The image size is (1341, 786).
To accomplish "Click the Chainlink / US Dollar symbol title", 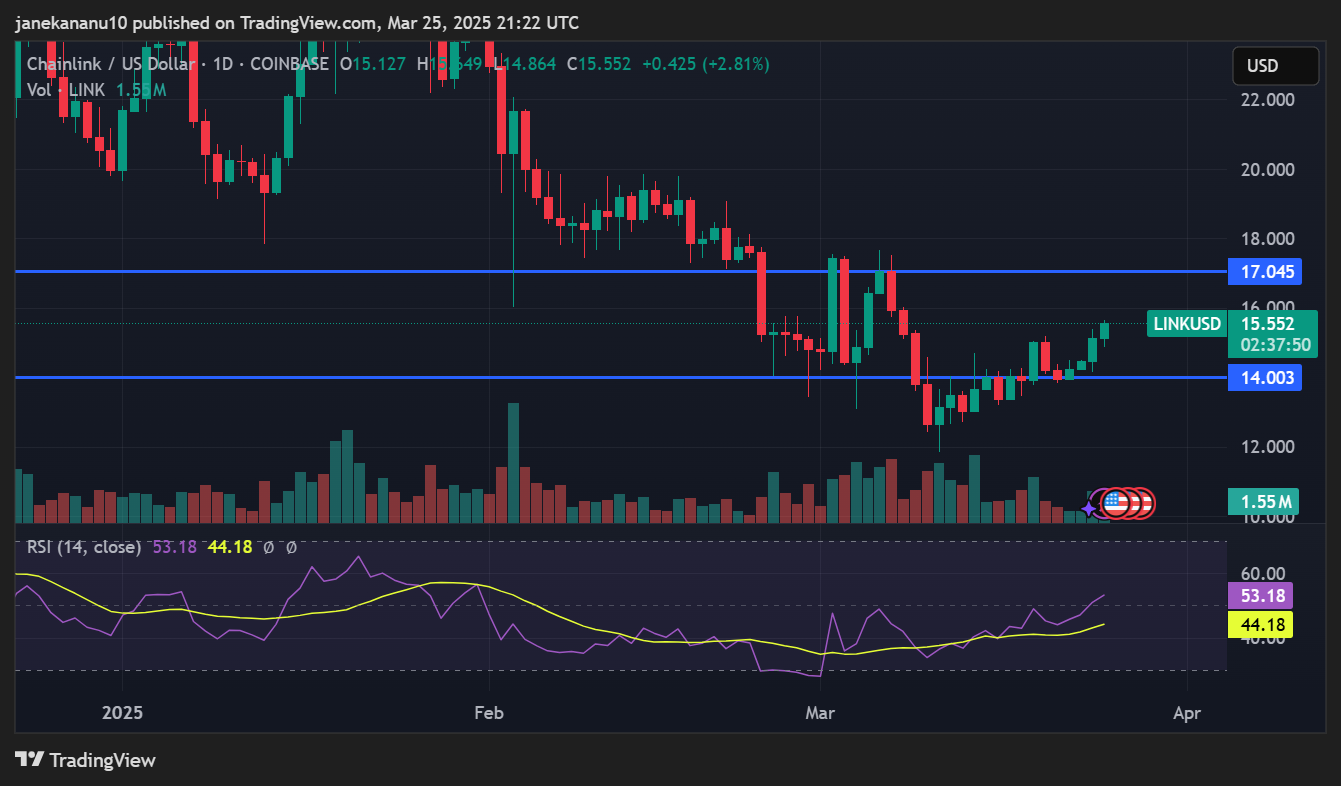I will pyautogui.click(x=111, y=64).
